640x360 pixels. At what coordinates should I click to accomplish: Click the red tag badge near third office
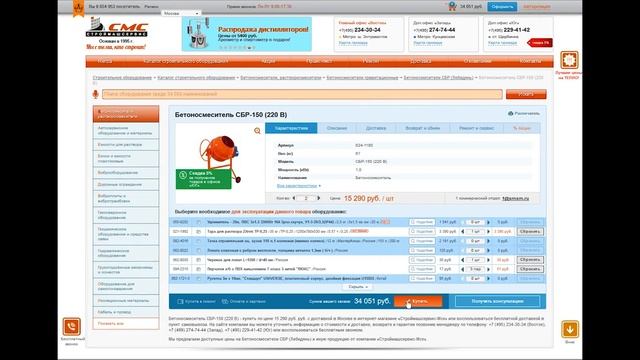click(x=540, y=43)
